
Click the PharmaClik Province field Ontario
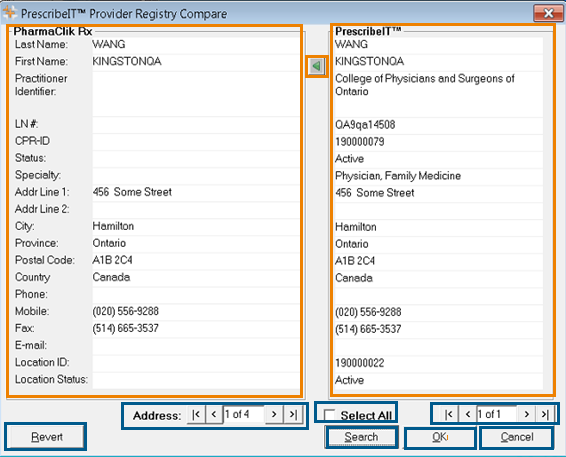(196, 244)
